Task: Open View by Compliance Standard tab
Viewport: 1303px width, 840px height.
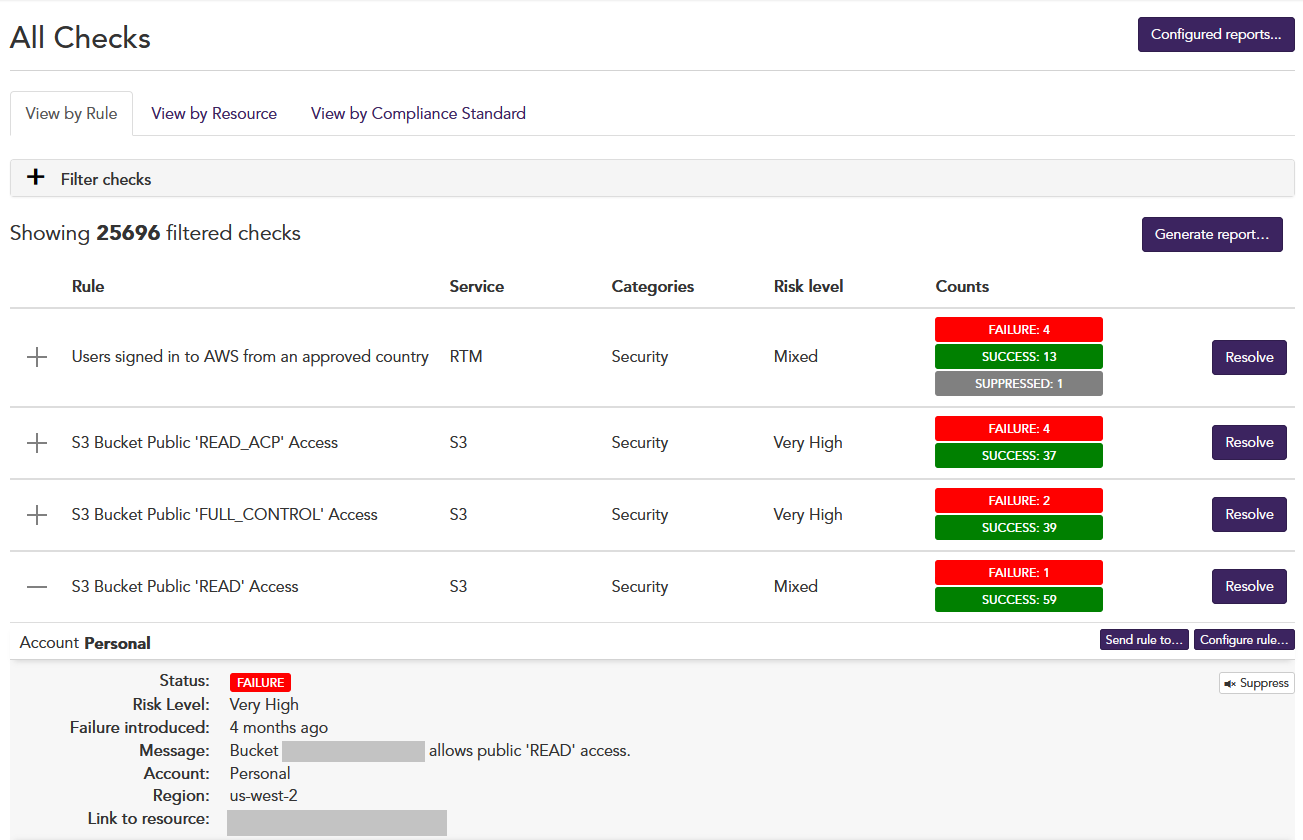Action: click(x=418, y=114)
